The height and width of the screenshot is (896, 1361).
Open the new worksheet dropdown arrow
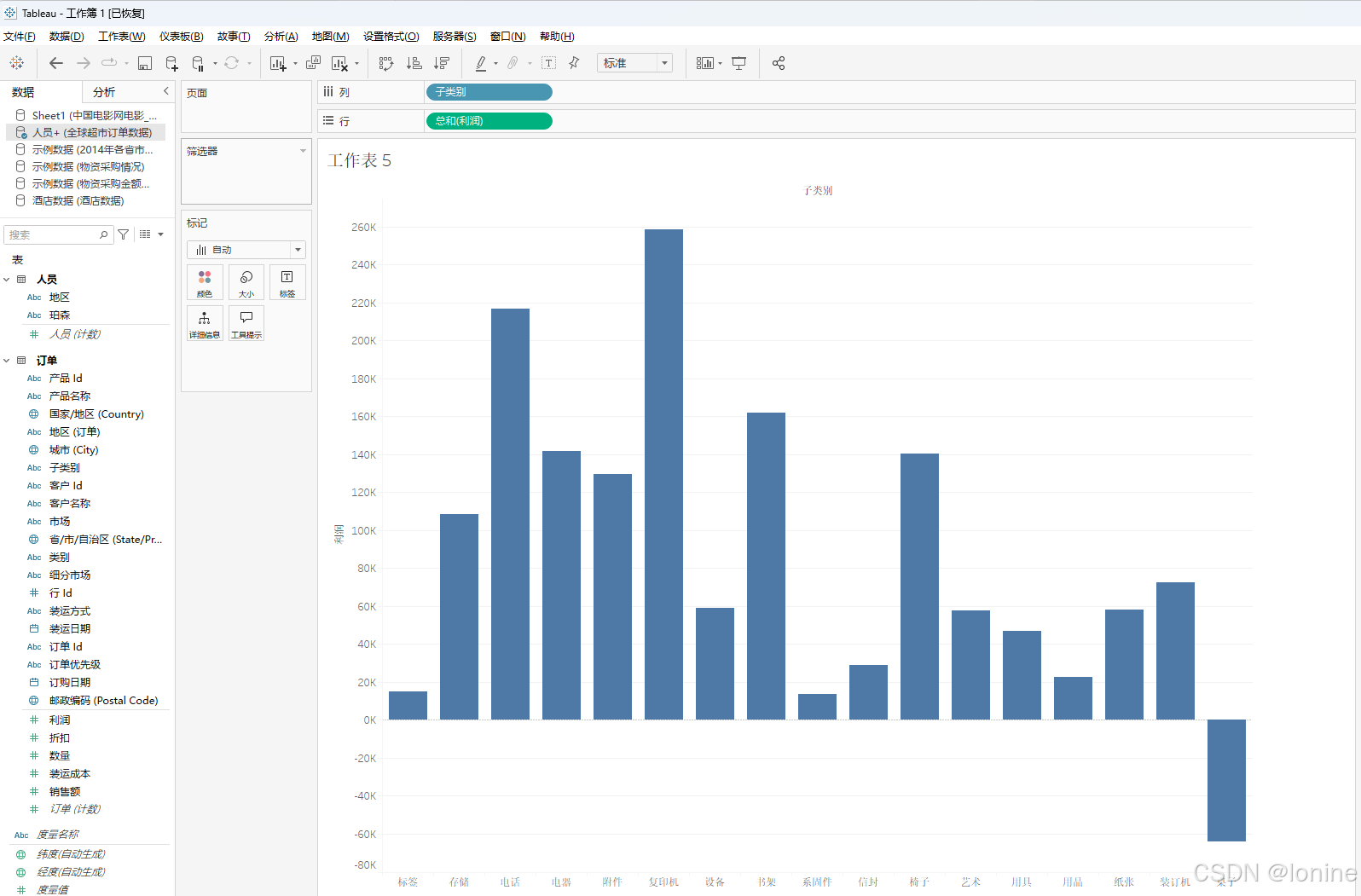[295, 64]
